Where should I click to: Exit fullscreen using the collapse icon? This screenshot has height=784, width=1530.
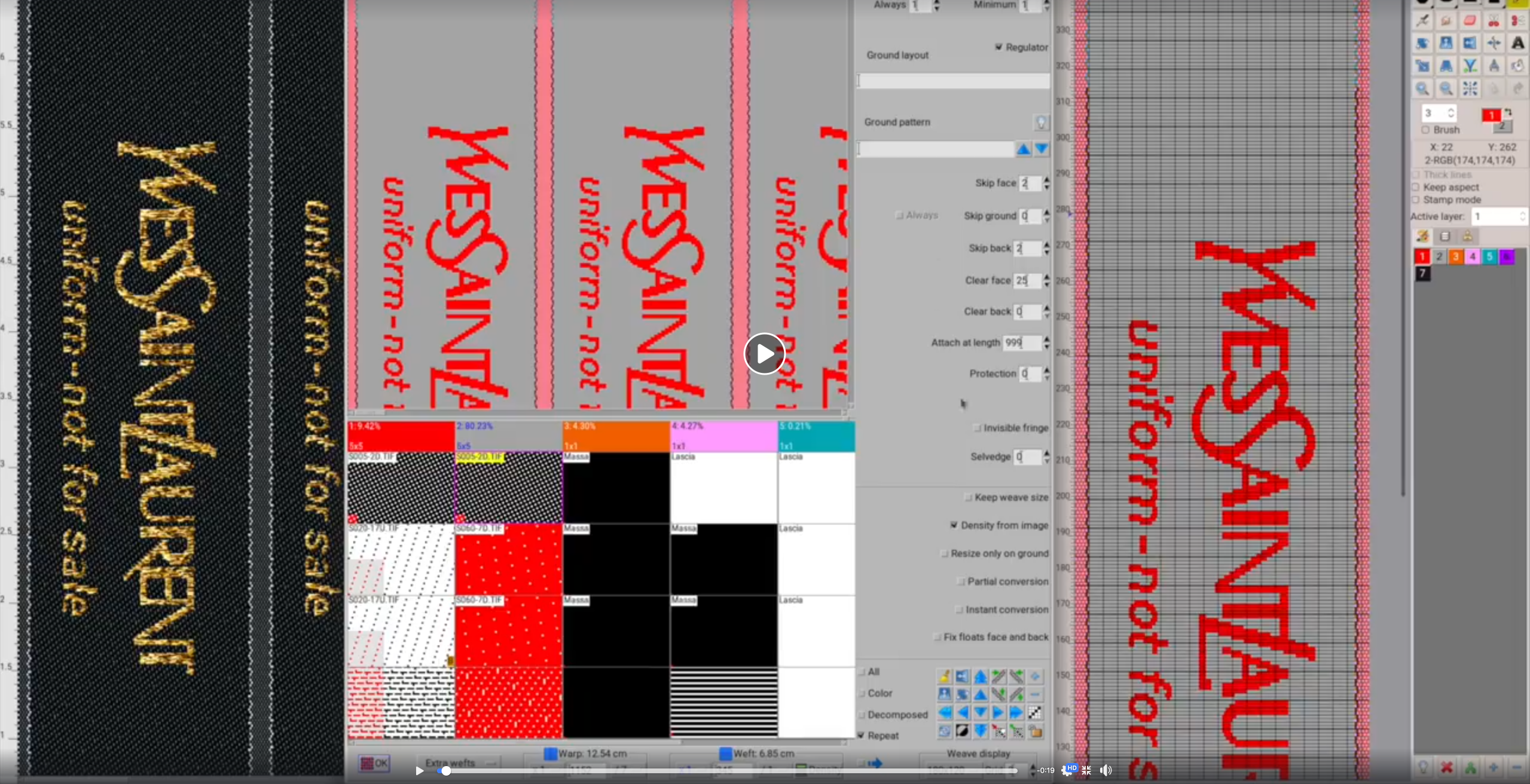[1086, 770]
